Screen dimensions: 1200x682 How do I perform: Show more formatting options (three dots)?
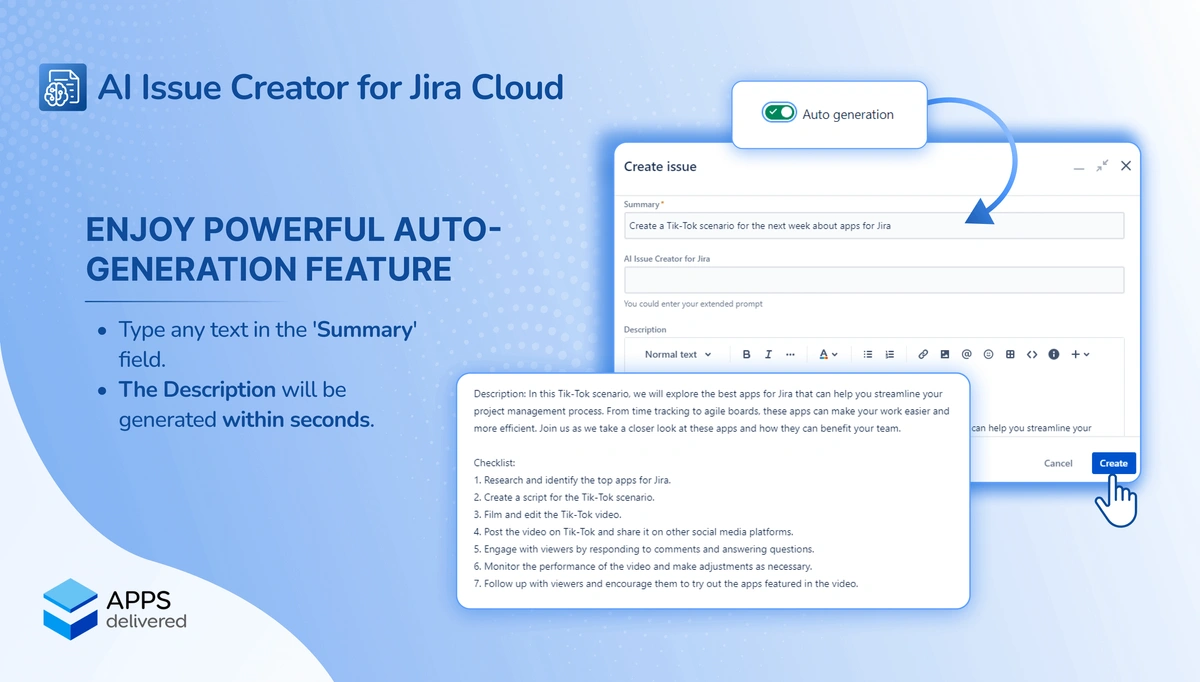coord(790,354)
